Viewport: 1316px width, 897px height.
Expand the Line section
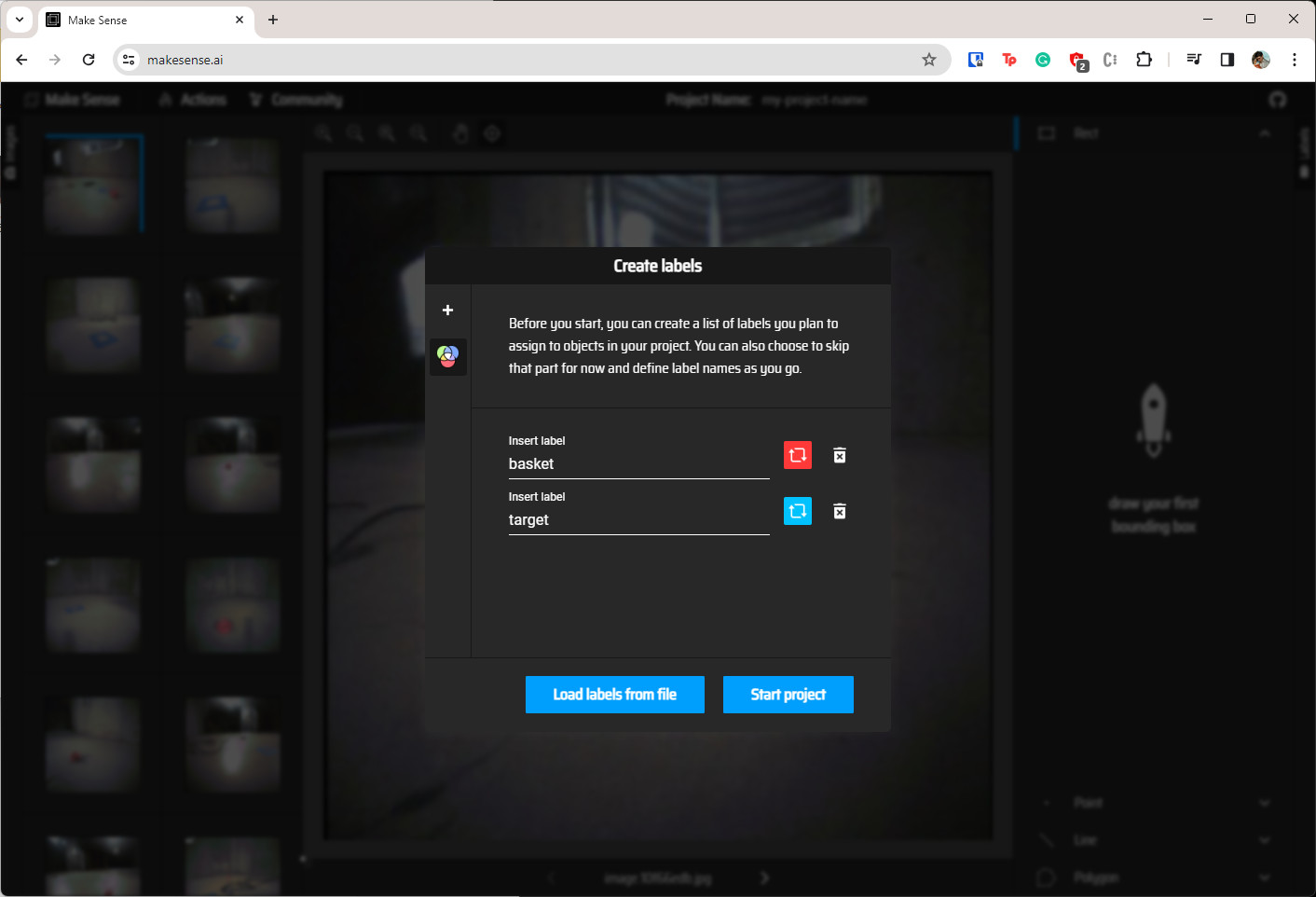[1265, 839]
